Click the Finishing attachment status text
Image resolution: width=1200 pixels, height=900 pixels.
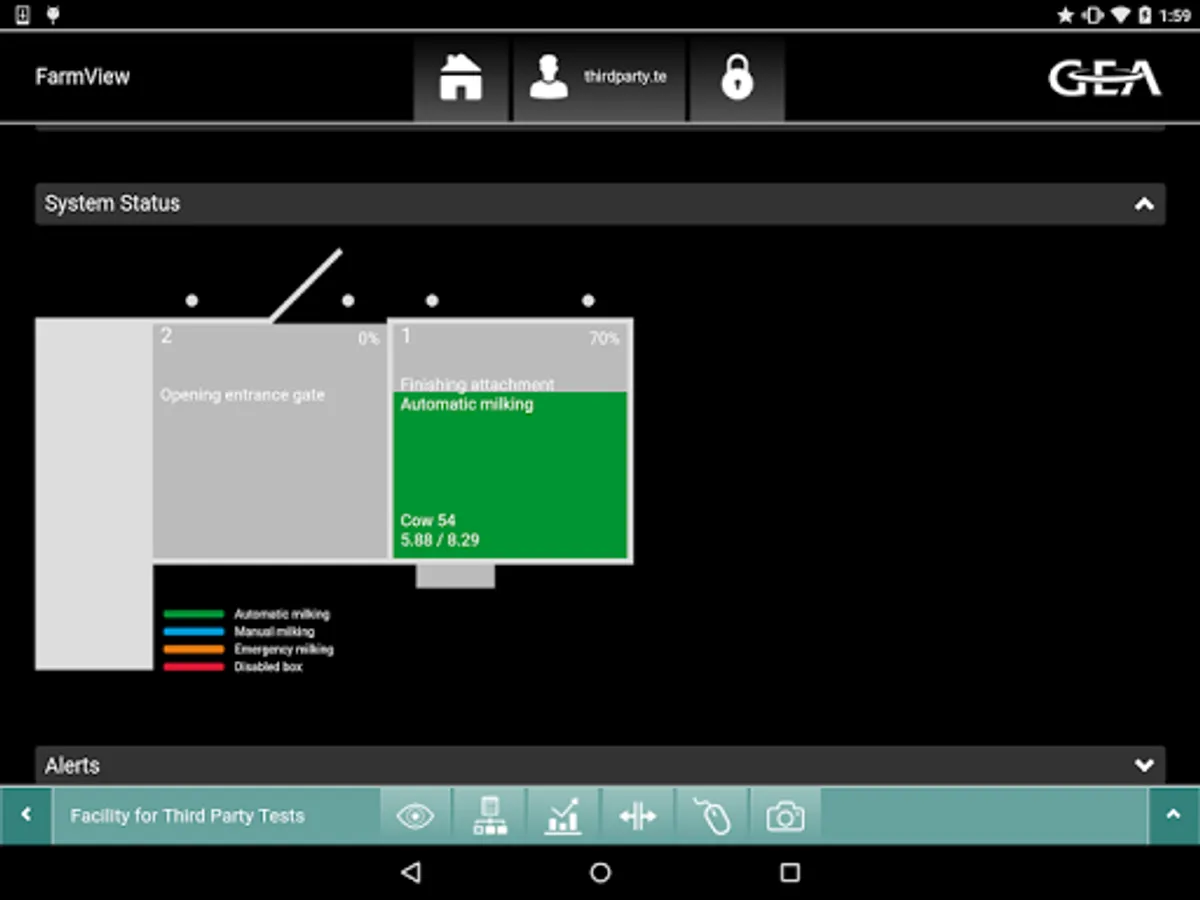click(x=477, y=384)
